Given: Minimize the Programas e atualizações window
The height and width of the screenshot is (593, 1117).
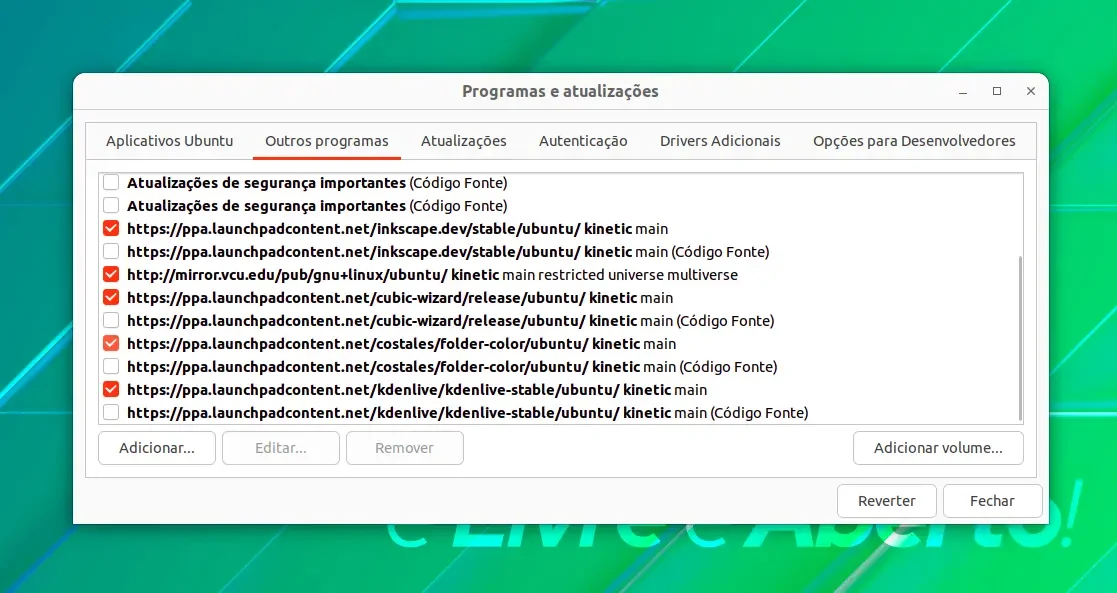Looking at the screenshot, I should pos(963,91).
